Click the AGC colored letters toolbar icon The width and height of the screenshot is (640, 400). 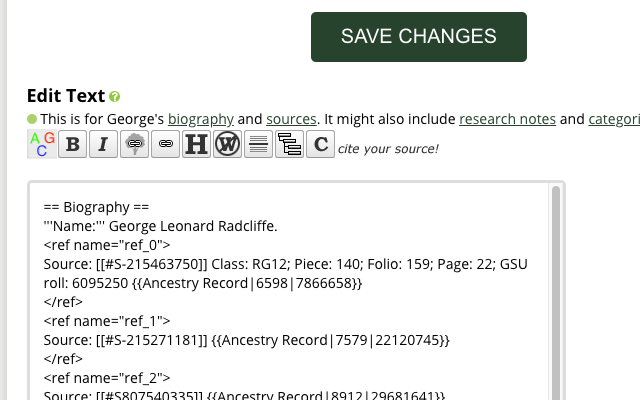pos(42,144)
